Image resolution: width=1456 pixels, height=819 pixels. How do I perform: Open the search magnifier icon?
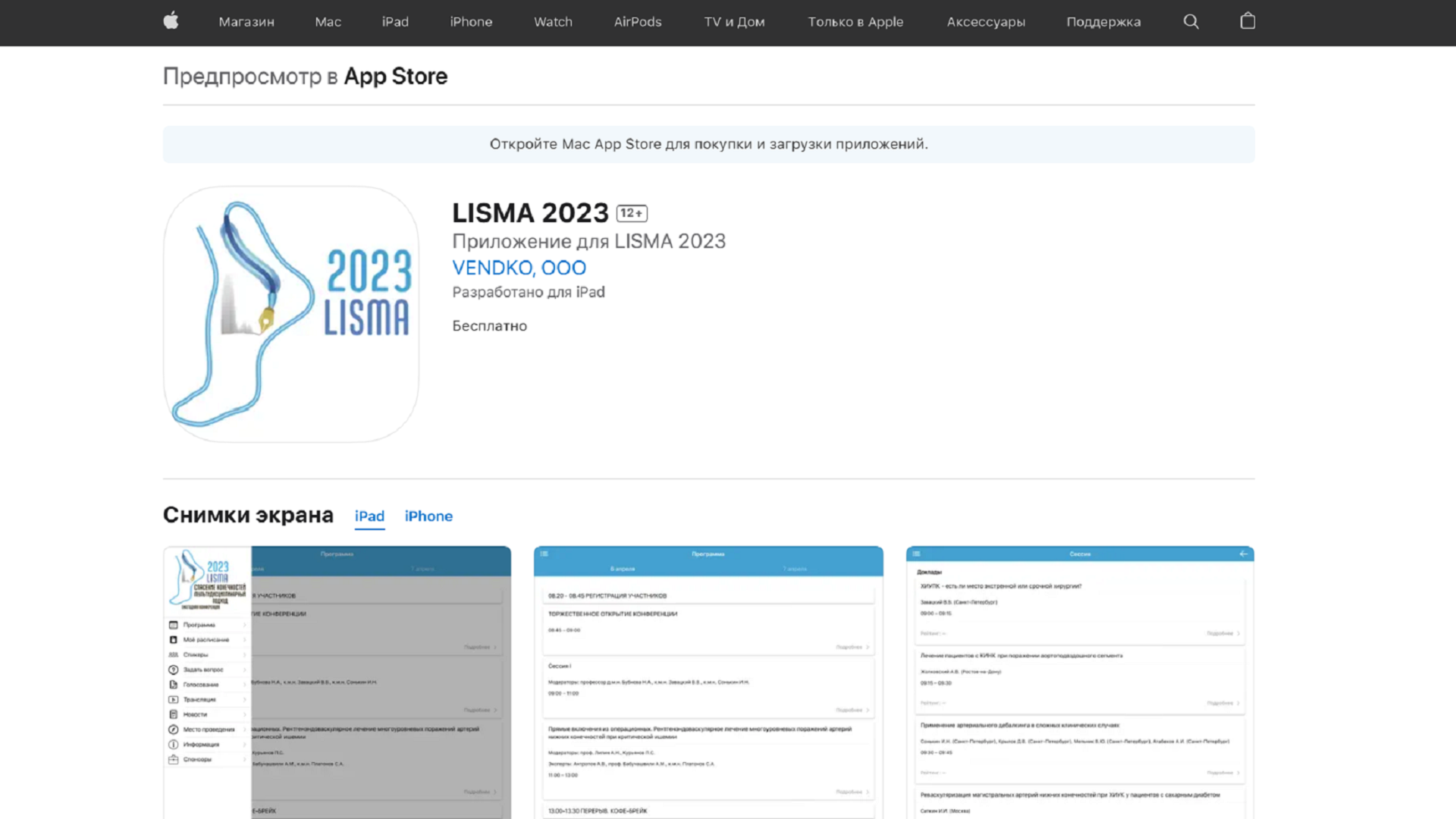[x=1191, y=21]
